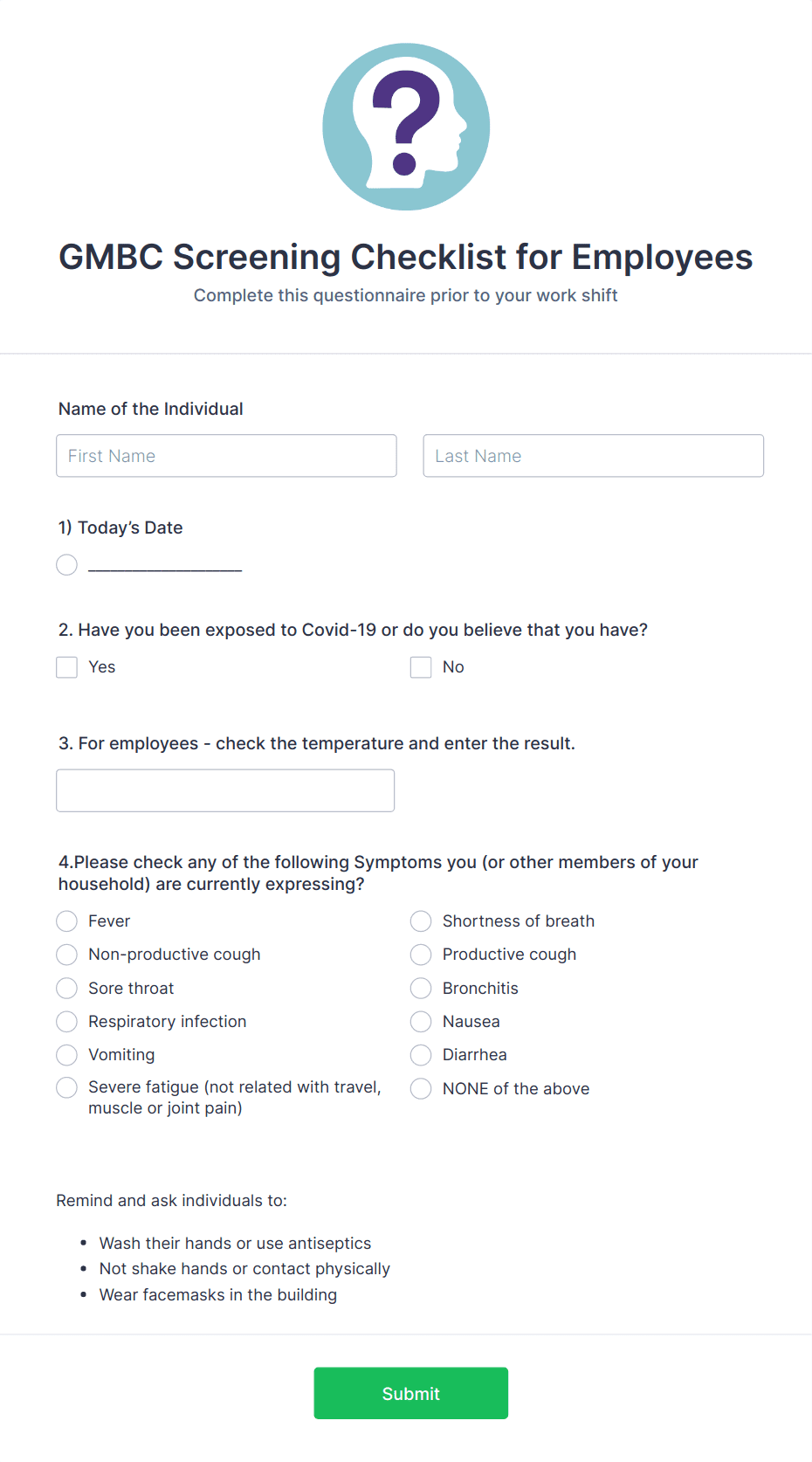Select NONE of the above

click(421, 1088)
